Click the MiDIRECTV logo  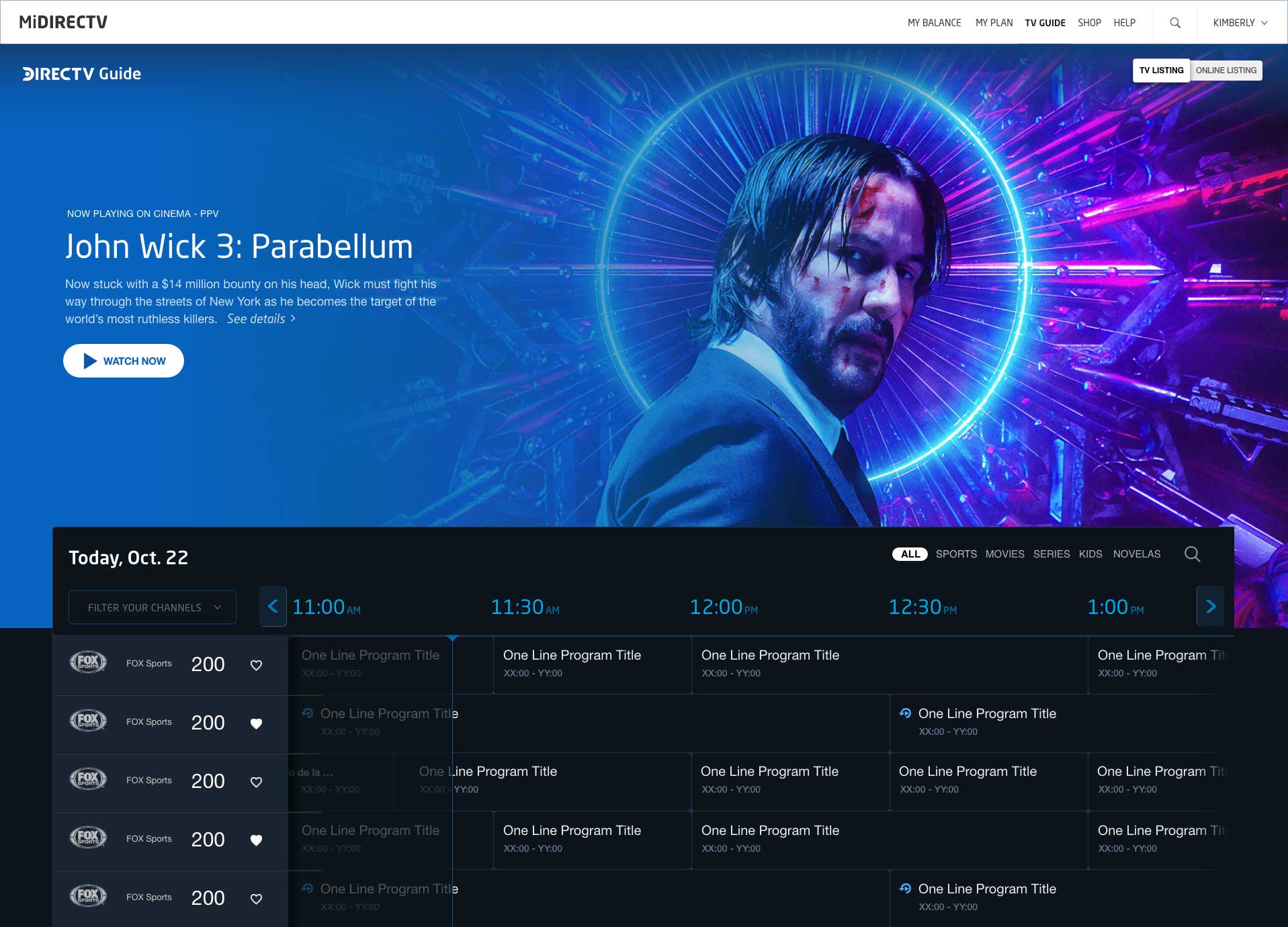tap(63, 22)
